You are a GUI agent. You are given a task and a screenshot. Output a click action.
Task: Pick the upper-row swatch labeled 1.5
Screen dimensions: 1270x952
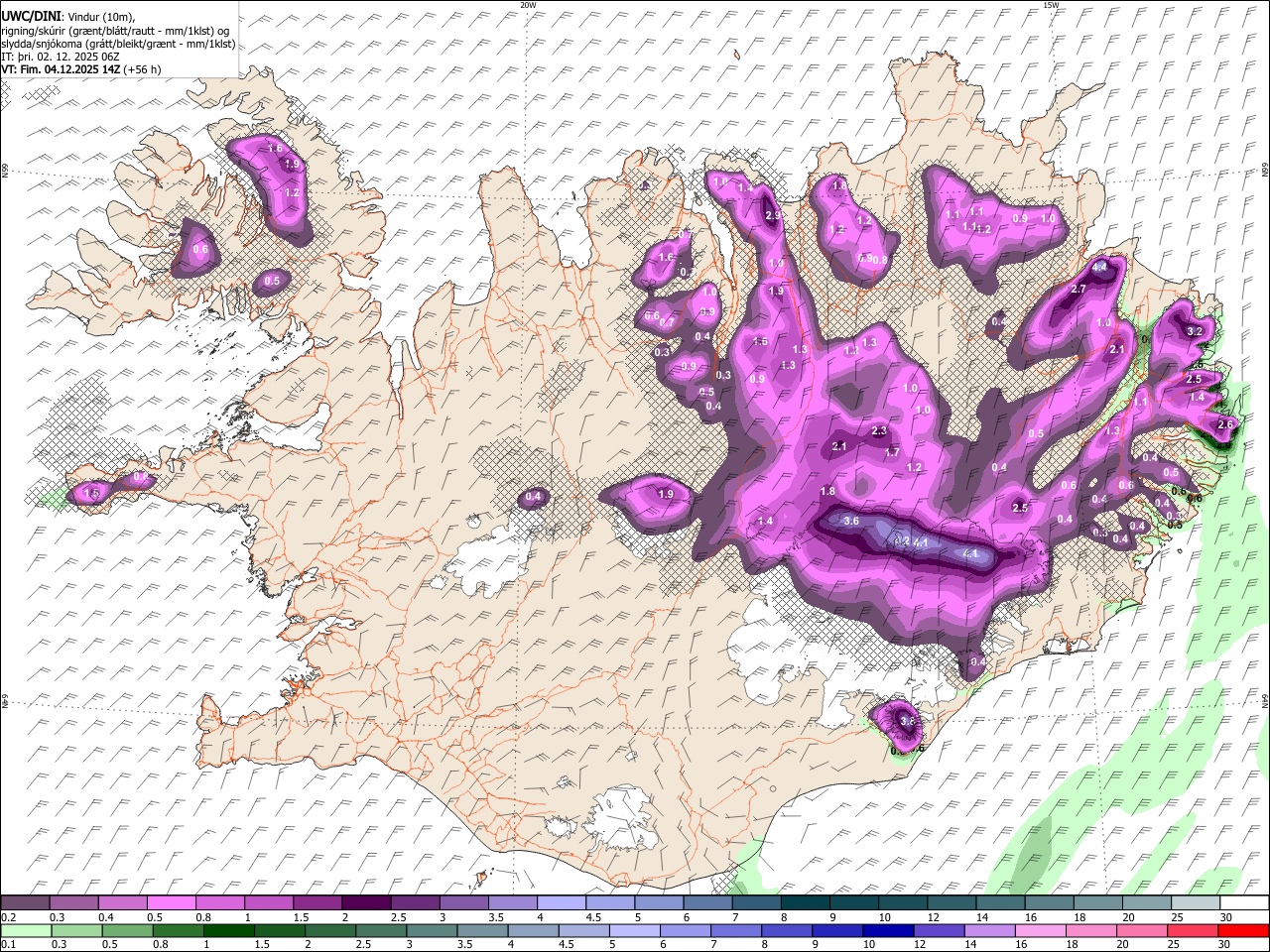tap(317, 903)
